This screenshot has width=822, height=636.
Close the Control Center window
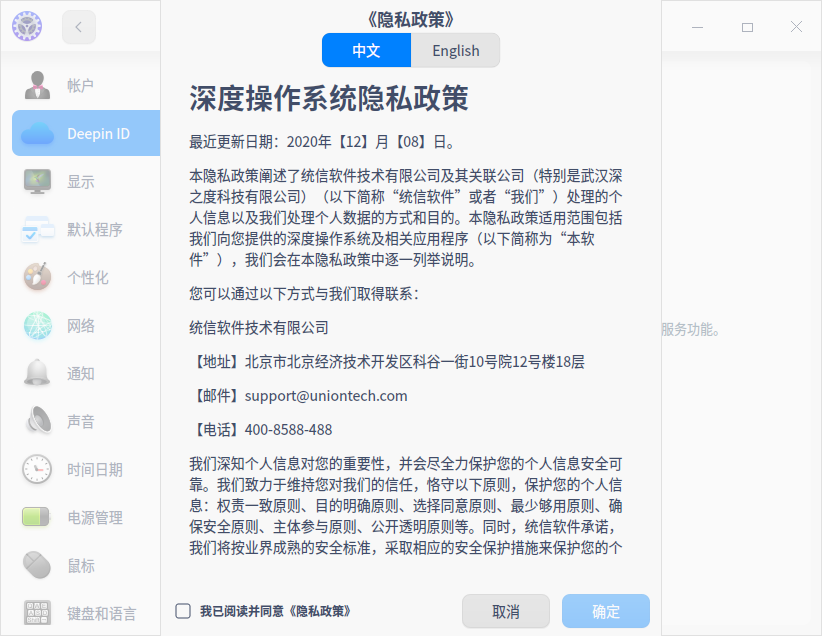click(x=796, y=27)
